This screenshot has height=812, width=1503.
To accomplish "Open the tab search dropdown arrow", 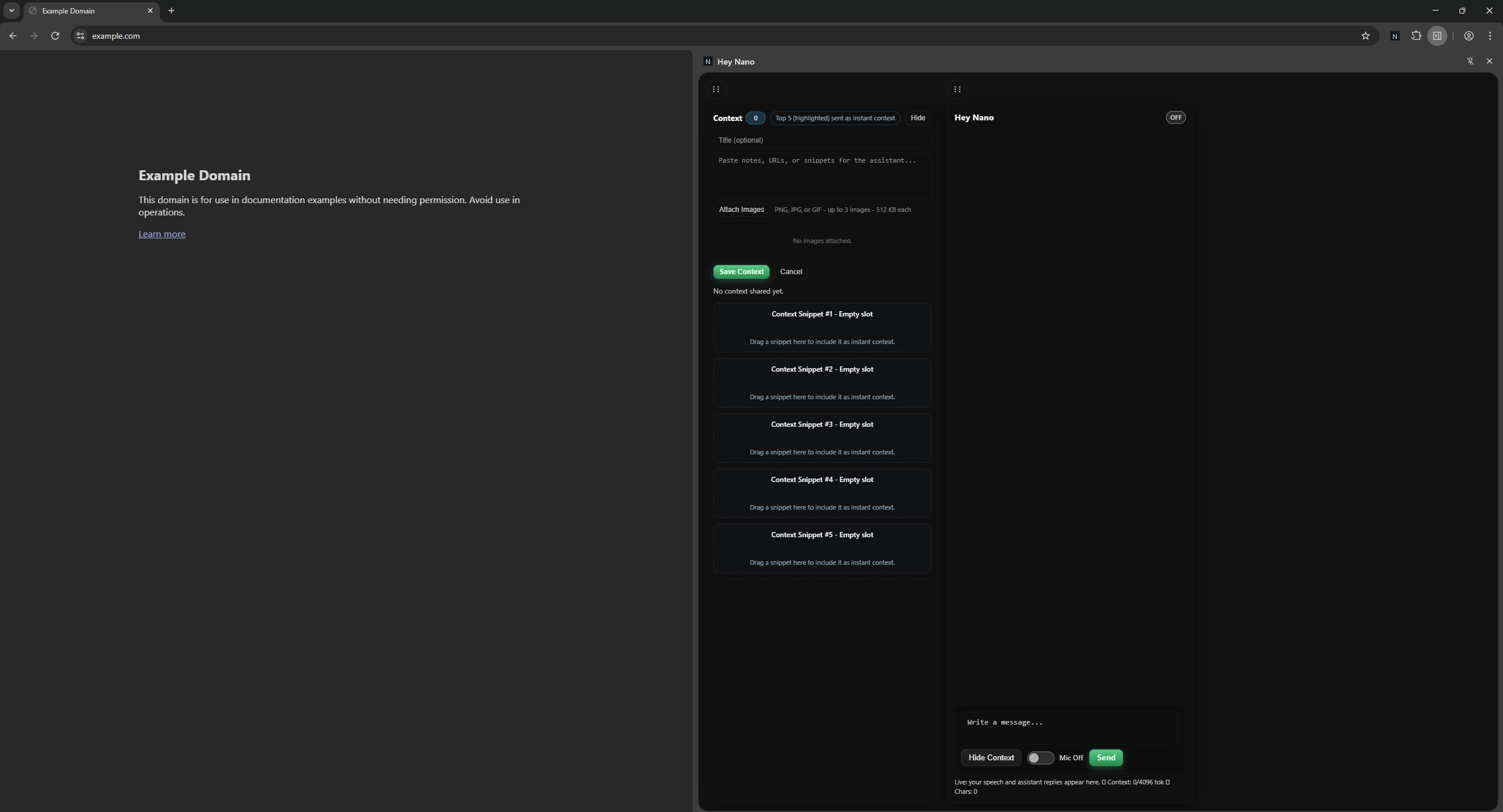I will pyautogui.click(x=11, y=11).
